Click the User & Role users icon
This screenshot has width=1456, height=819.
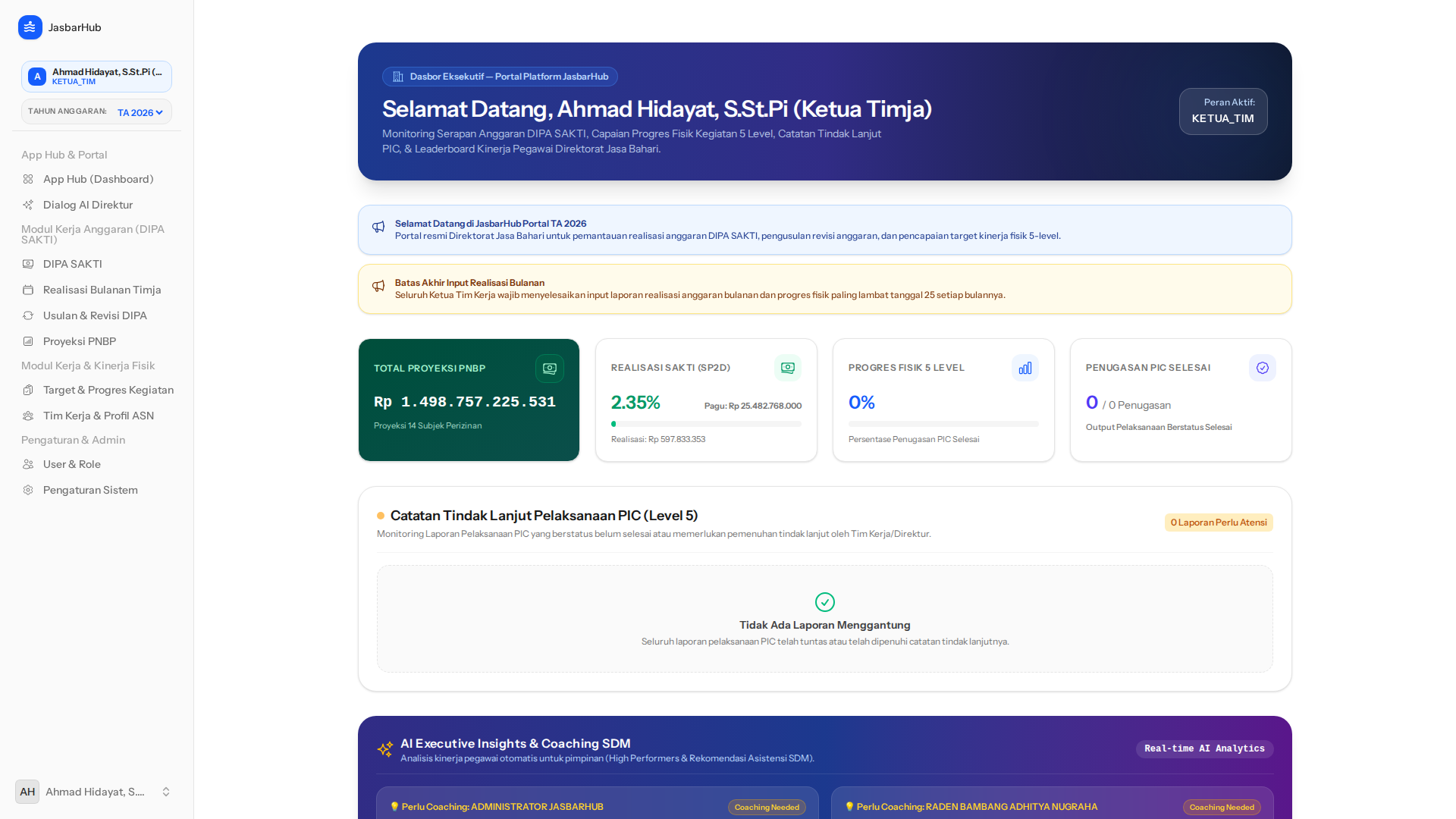[x=28, y=464]
